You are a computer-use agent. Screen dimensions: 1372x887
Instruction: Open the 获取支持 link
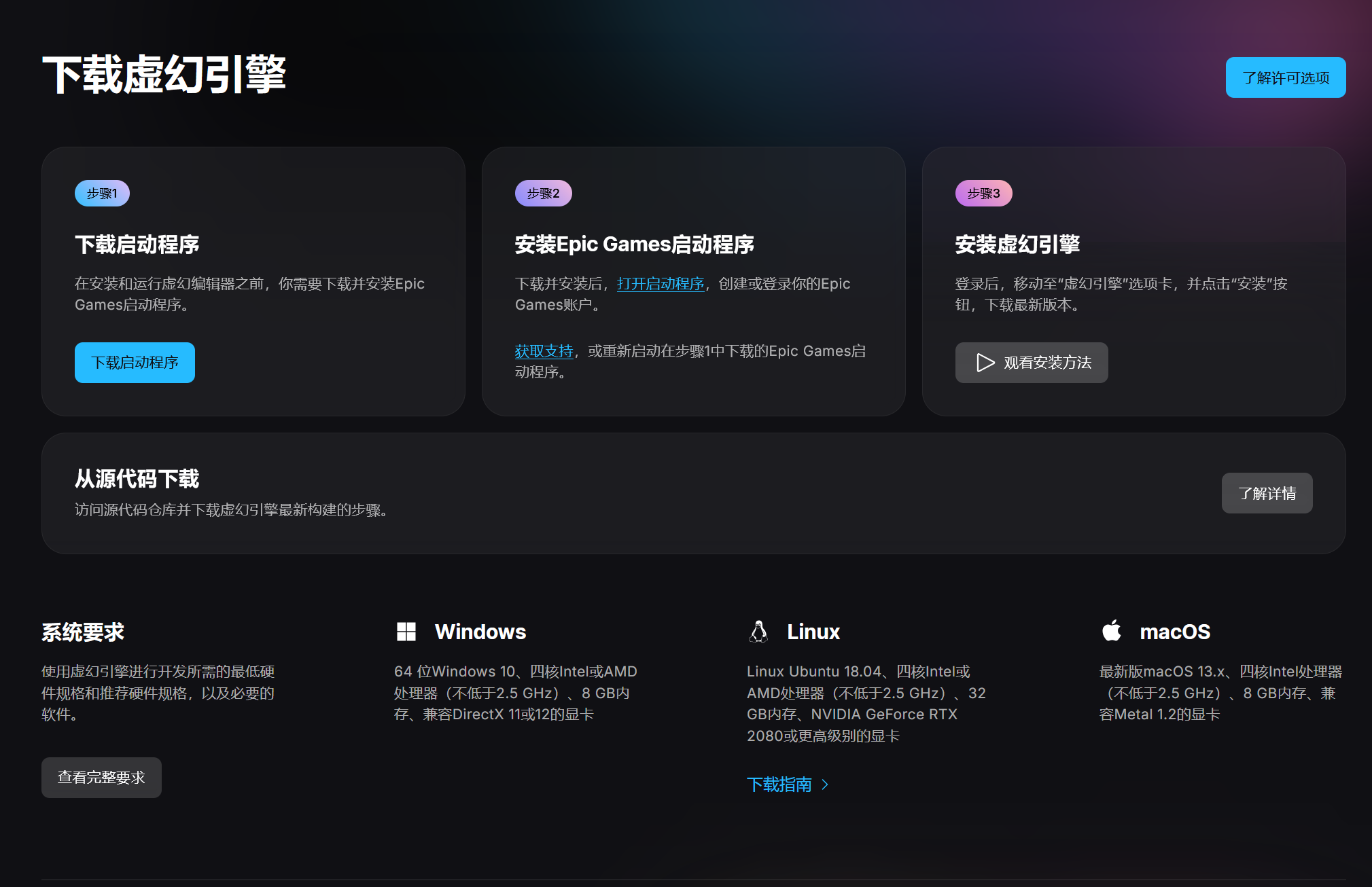pos(544,351)
